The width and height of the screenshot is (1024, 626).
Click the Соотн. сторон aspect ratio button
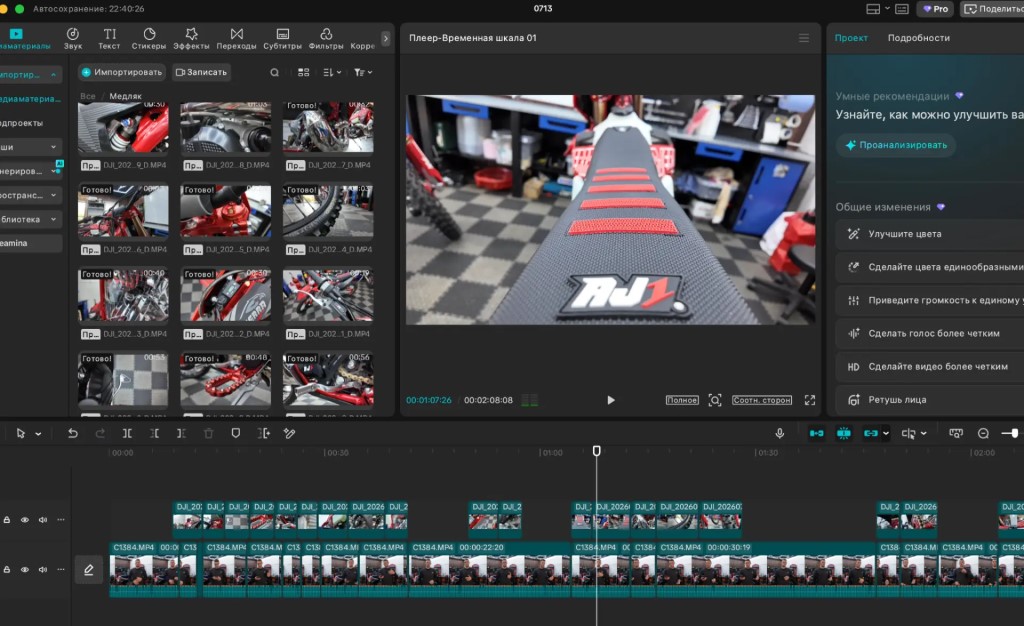pos(761,400)
